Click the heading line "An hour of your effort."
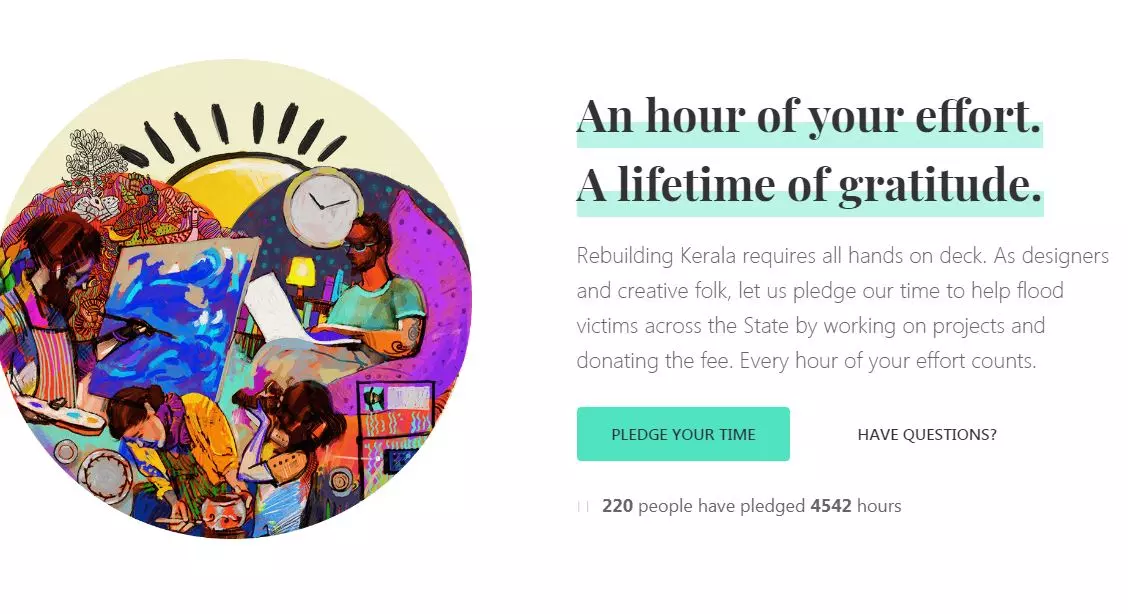1128x614 pixels. tap(809, 116)
